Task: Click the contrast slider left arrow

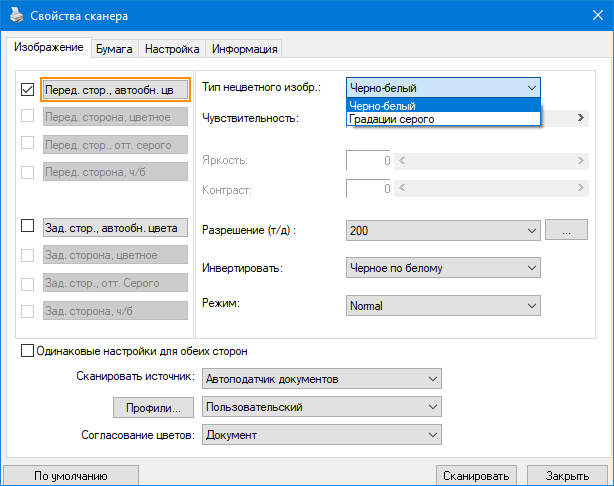Action: point(401,188)
